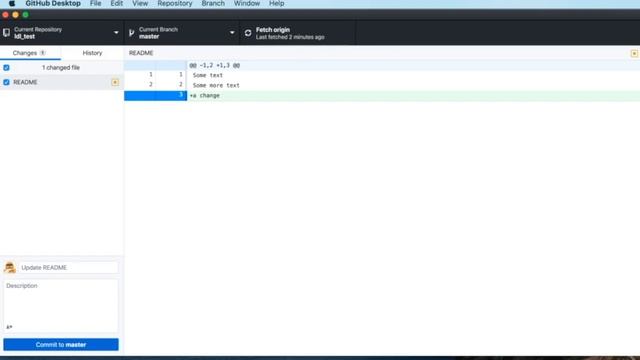Switch to the Changes tab

click(x=30, y=53)
